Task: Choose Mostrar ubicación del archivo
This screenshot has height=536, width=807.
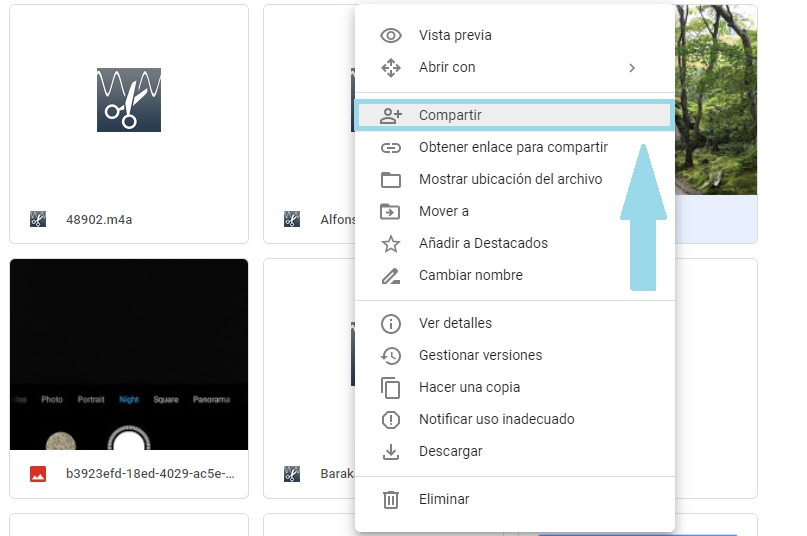Action: click(515, 180)
